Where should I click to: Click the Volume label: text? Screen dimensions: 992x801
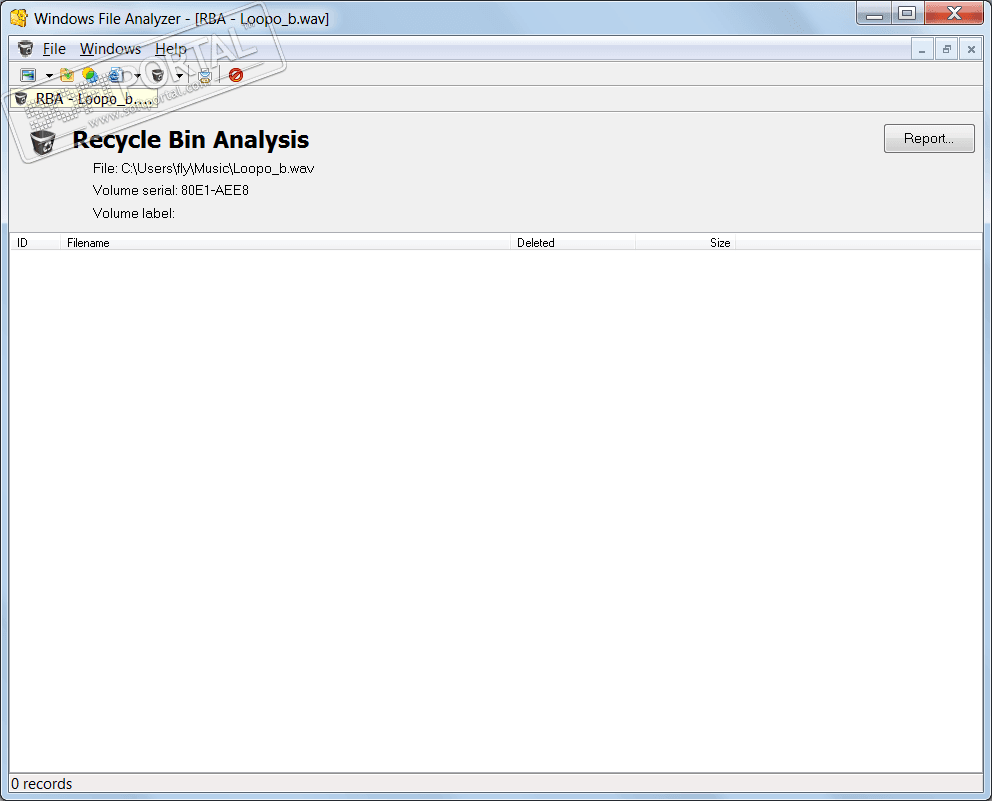[133, 213]
